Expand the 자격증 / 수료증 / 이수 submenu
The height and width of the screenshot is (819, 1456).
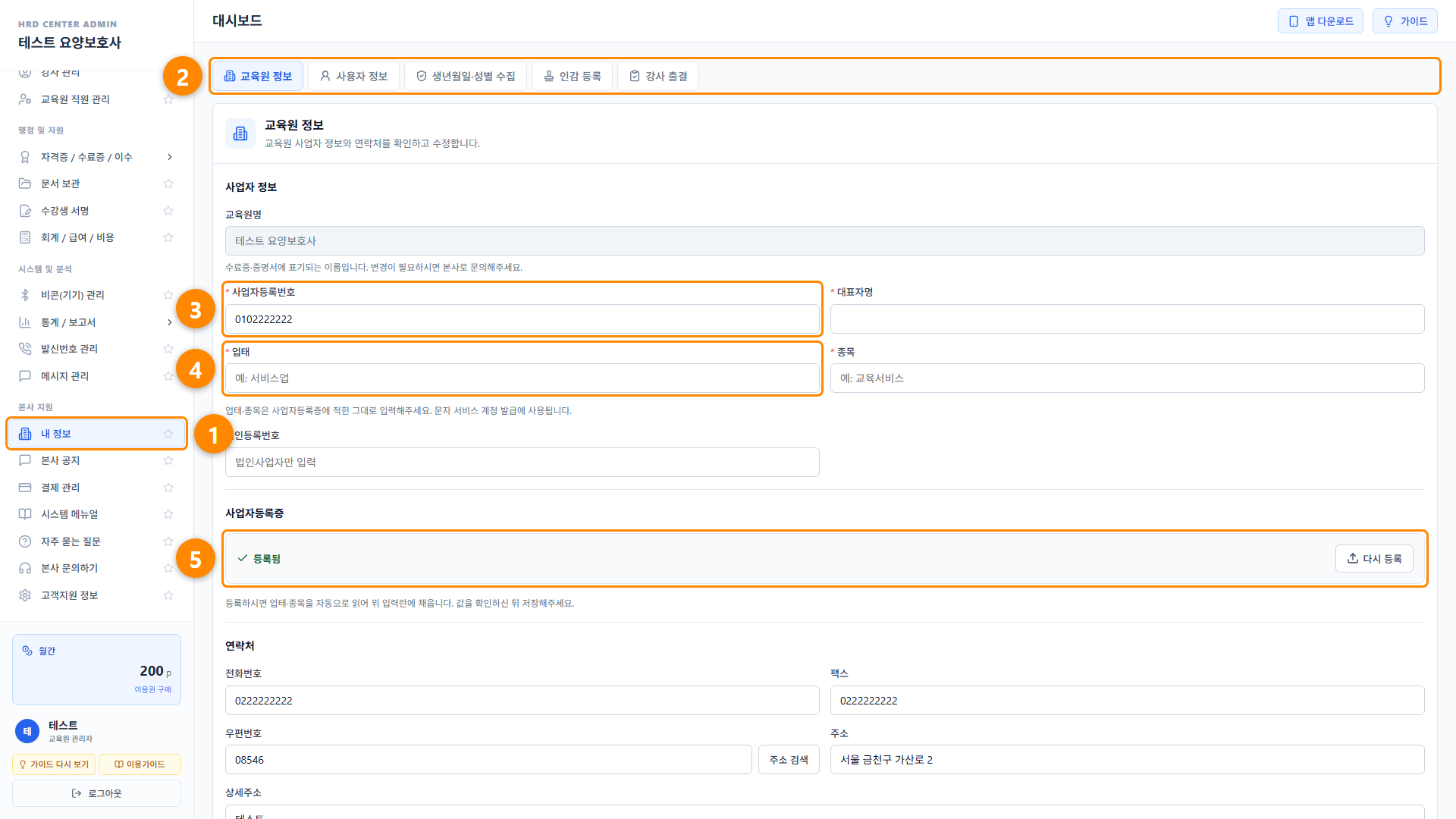point(170,157)
